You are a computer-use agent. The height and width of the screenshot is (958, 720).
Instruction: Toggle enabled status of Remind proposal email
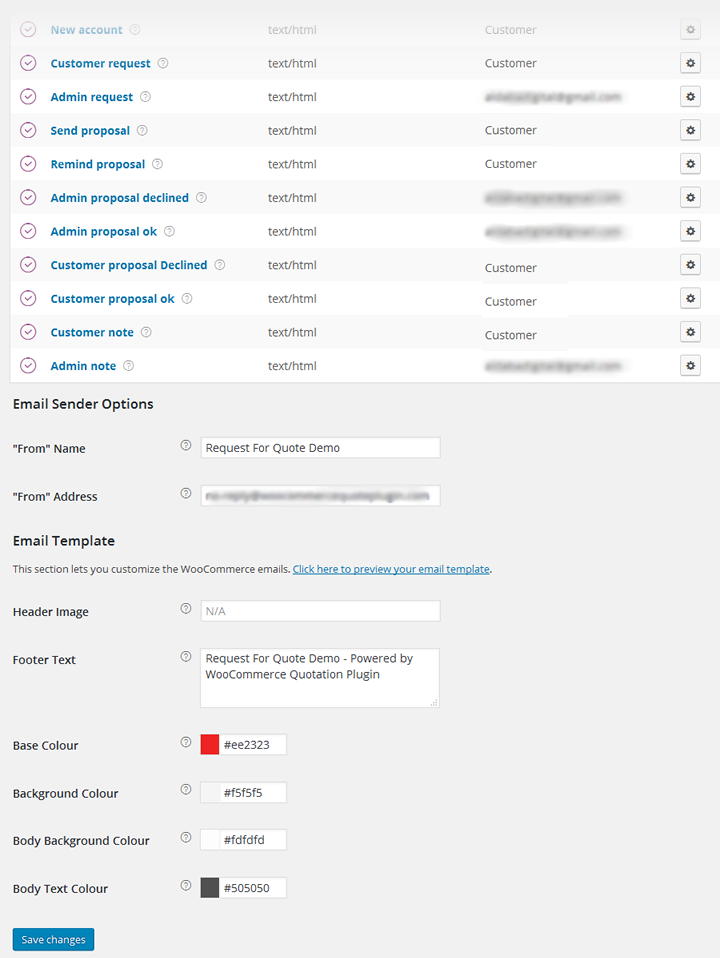(28, 164)
